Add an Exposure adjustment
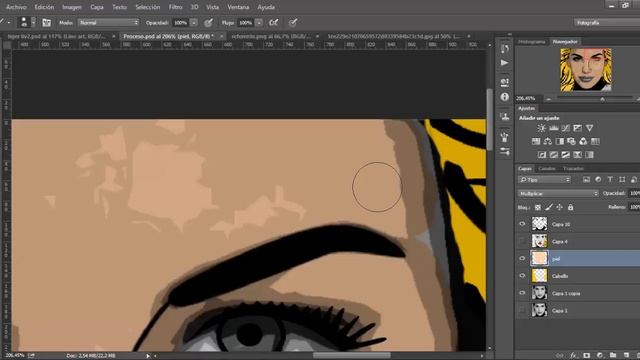This screenshot has height=360, width=640. tap(577, 128)
